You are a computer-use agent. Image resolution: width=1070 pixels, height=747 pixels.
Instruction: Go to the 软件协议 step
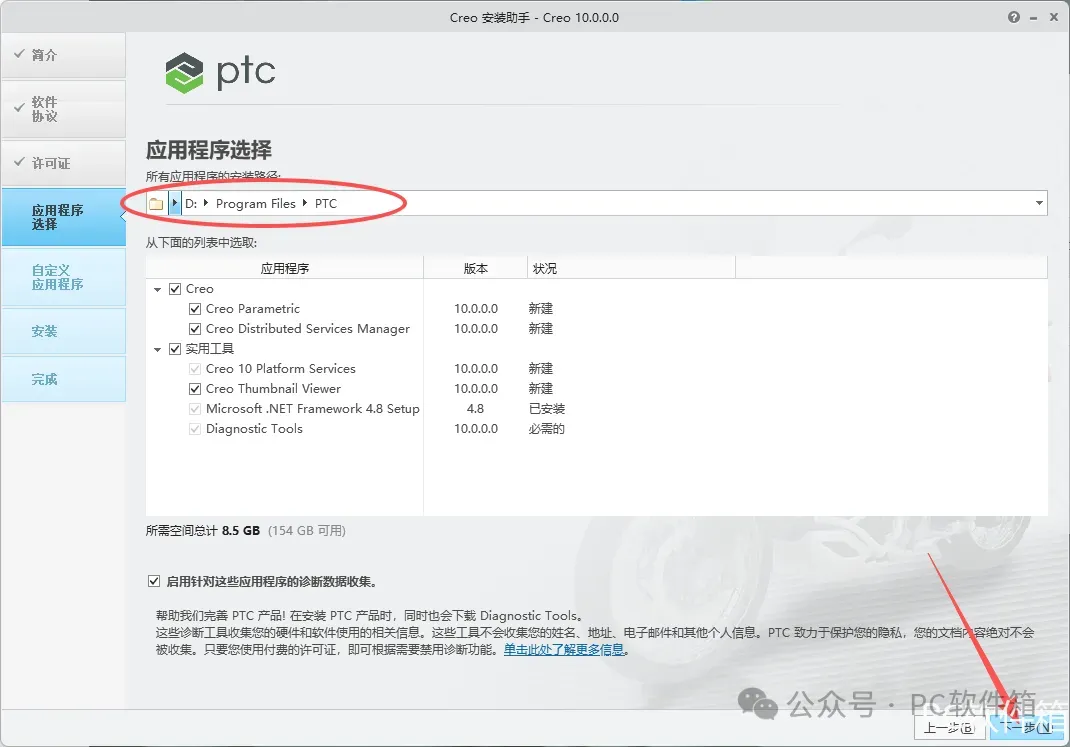pos(63,109)
